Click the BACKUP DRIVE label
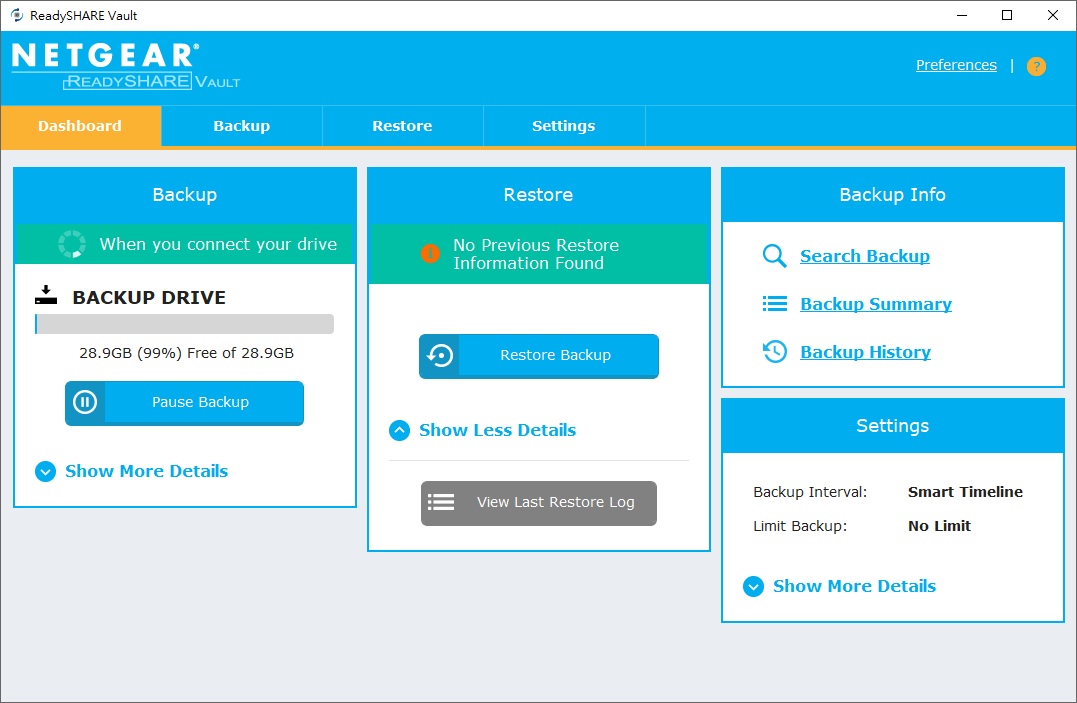The image size is (1077, 703). (149, 298)
